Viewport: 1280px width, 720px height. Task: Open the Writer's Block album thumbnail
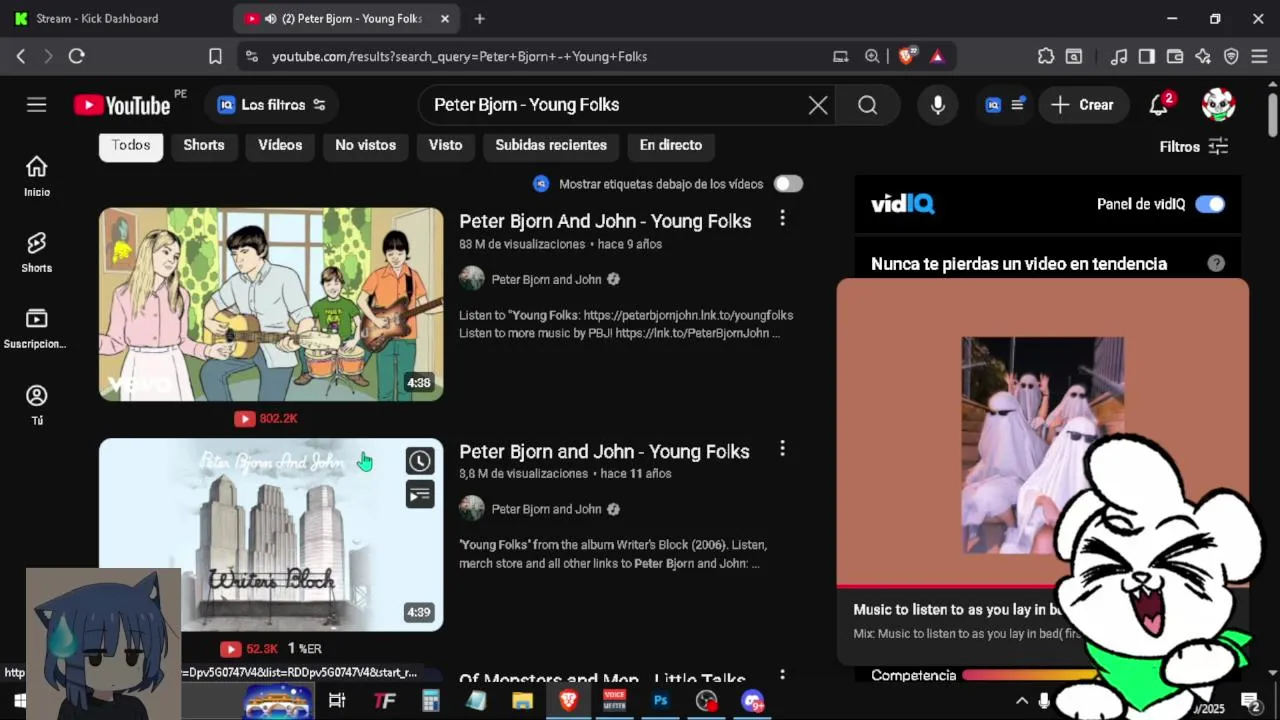click(271, 534)
